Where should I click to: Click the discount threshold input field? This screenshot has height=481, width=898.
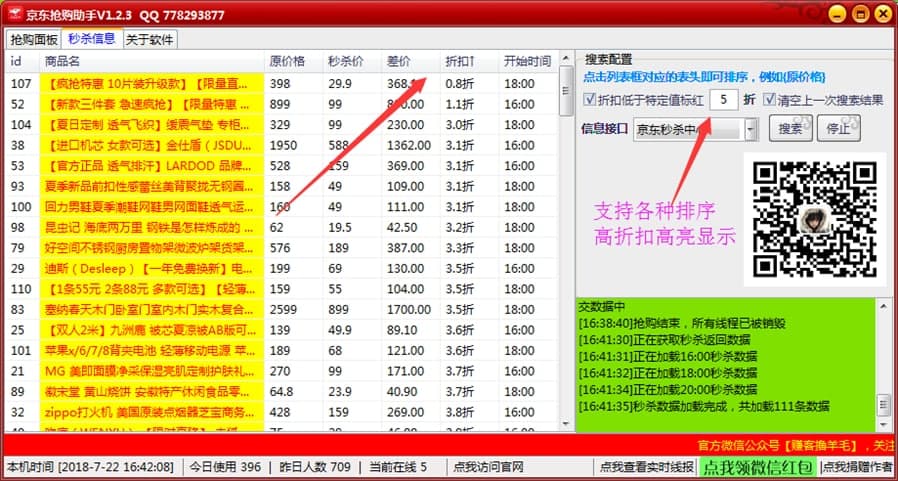[724, 100]
